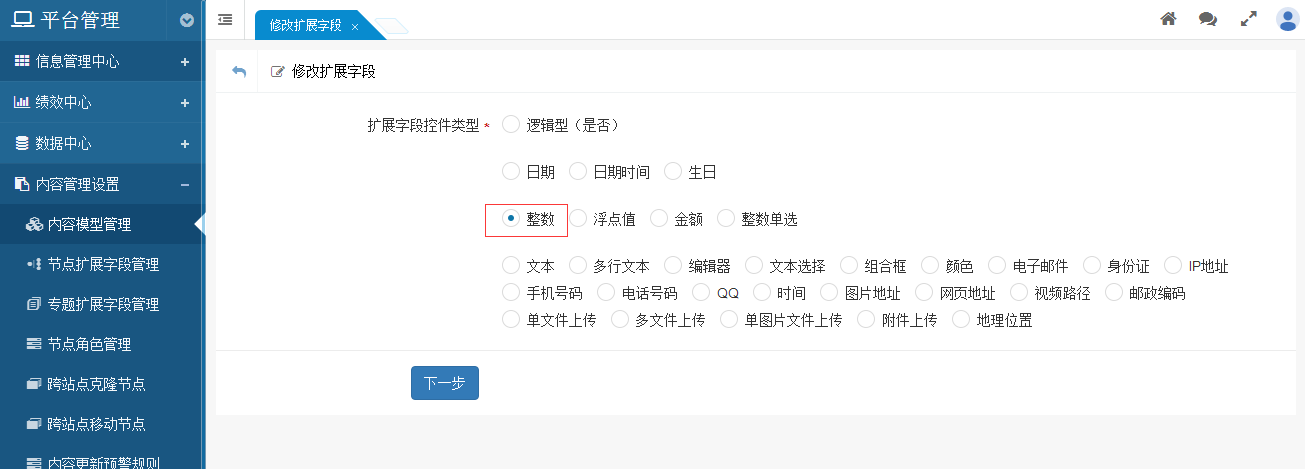The image size is (1305, 469).
Task: Select the 网页地址 radio option
Action: coord(924,293)
